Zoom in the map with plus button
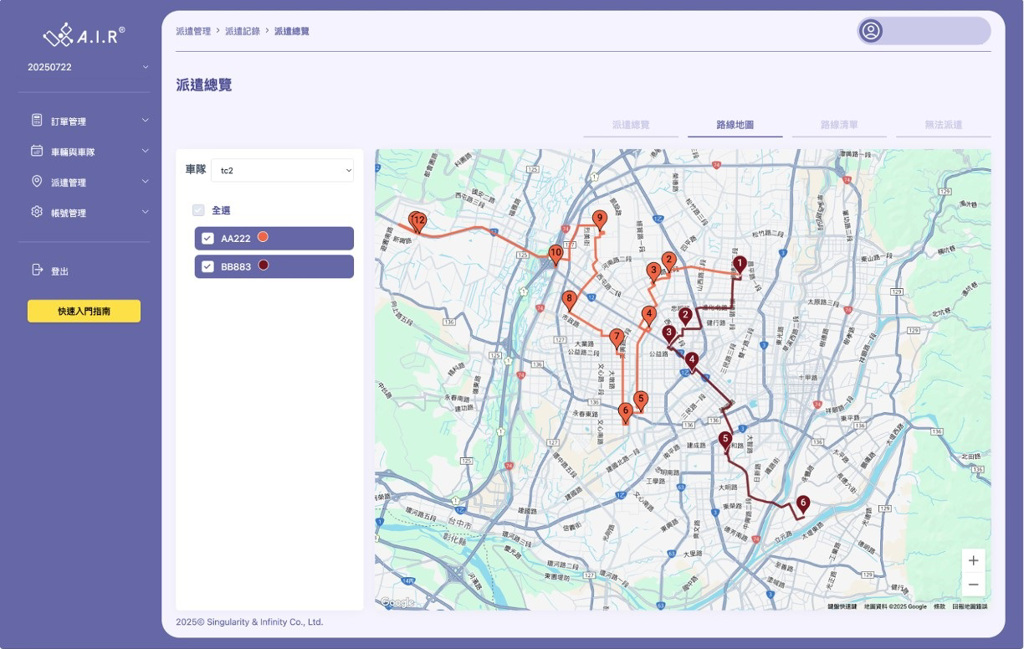The image size is (1024, 649). (x=973, y=560)
